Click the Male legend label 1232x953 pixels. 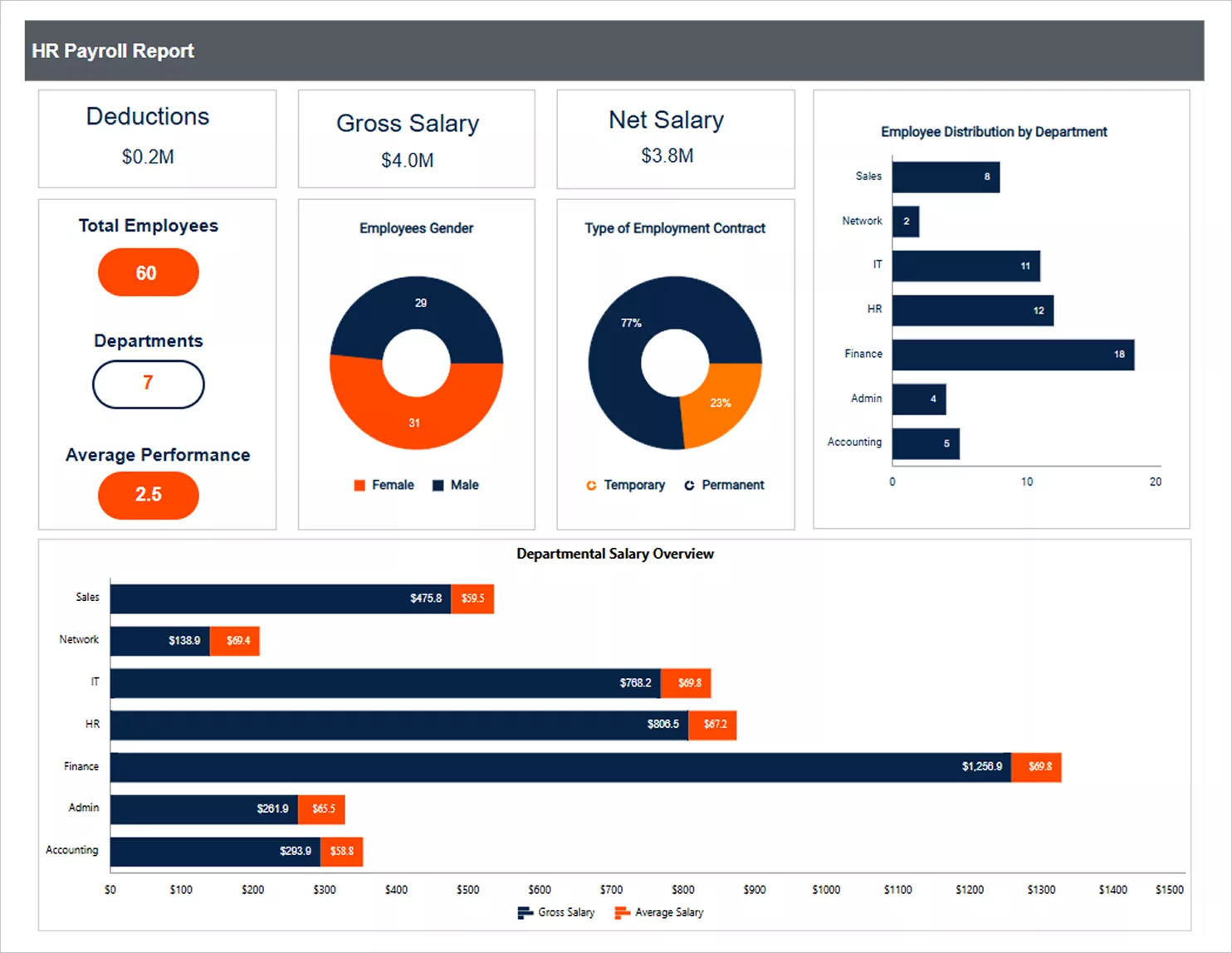click(x=465, y=486)
